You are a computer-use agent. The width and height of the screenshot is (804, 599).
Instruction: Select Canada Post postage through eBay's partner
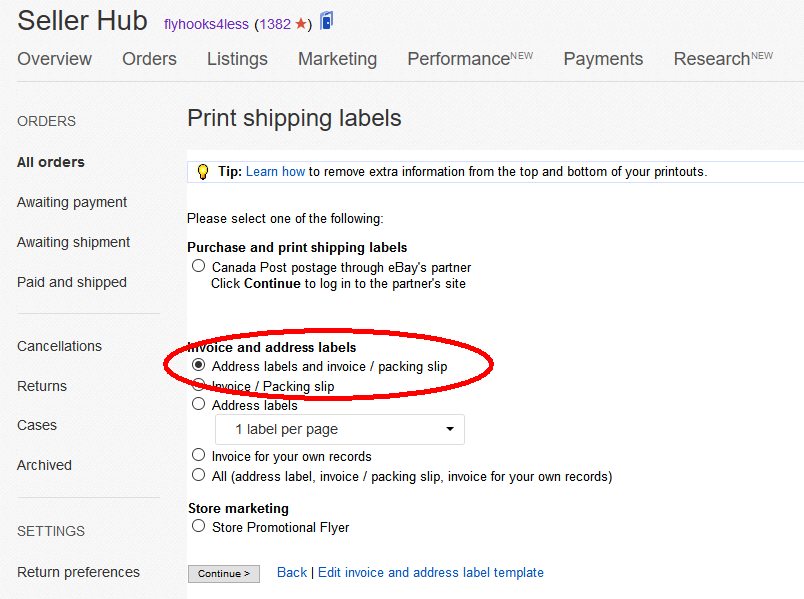click(x=197, y=266)
